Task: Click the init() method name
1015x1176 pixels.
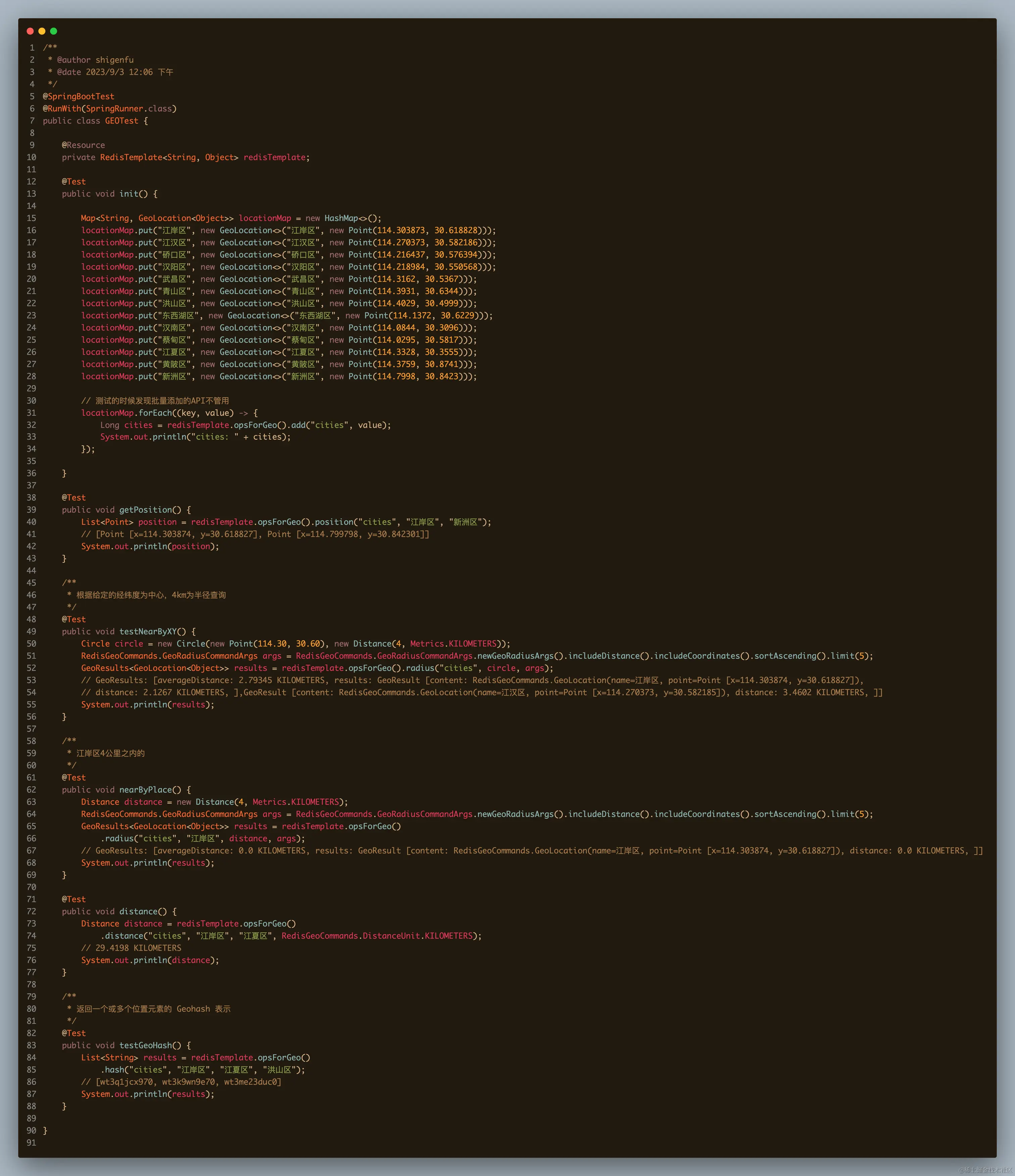Action: pyautogui.click(x=129, y=193)
